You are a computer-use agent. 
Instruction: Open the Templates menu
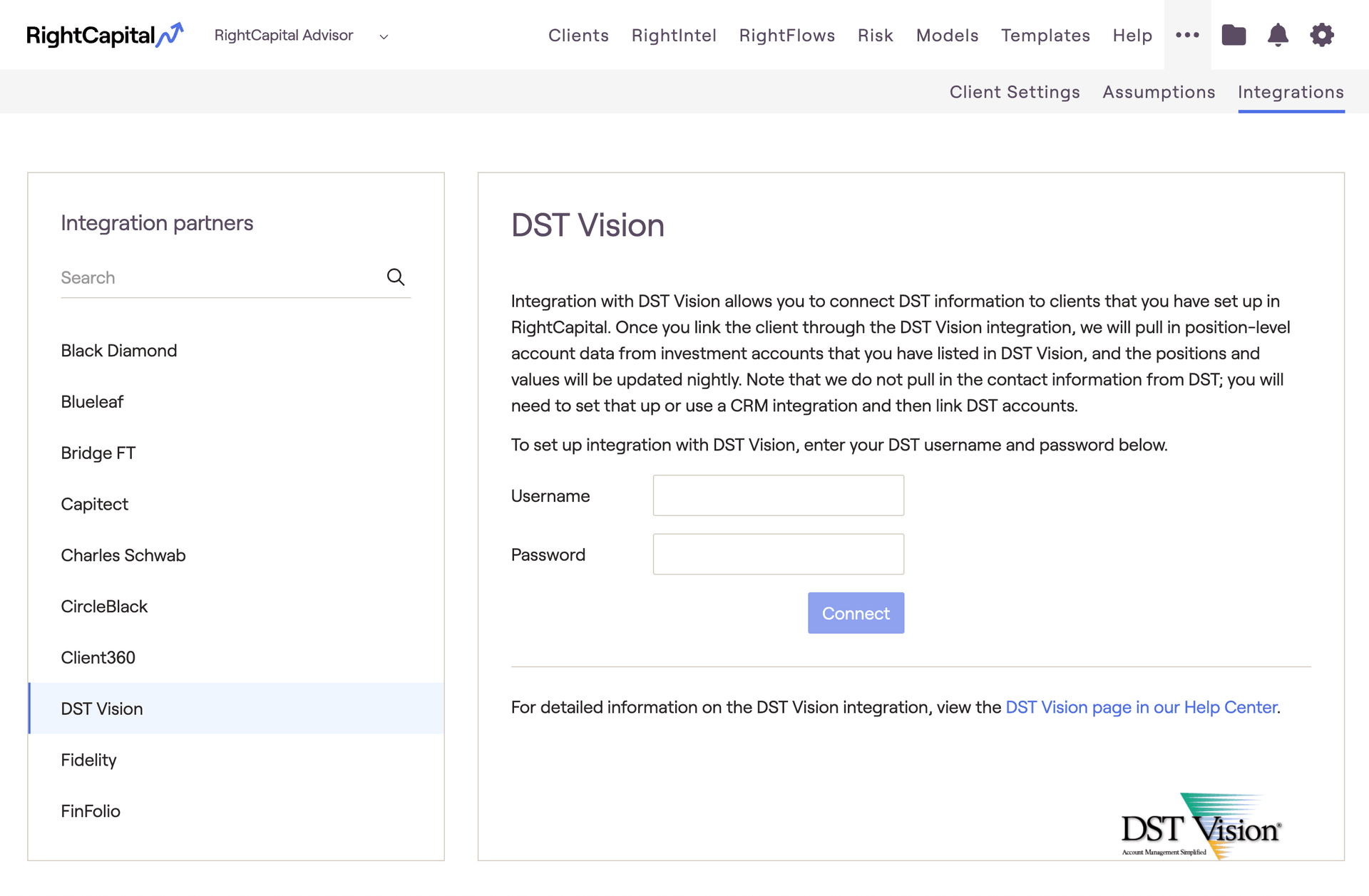pos(1045,35)
